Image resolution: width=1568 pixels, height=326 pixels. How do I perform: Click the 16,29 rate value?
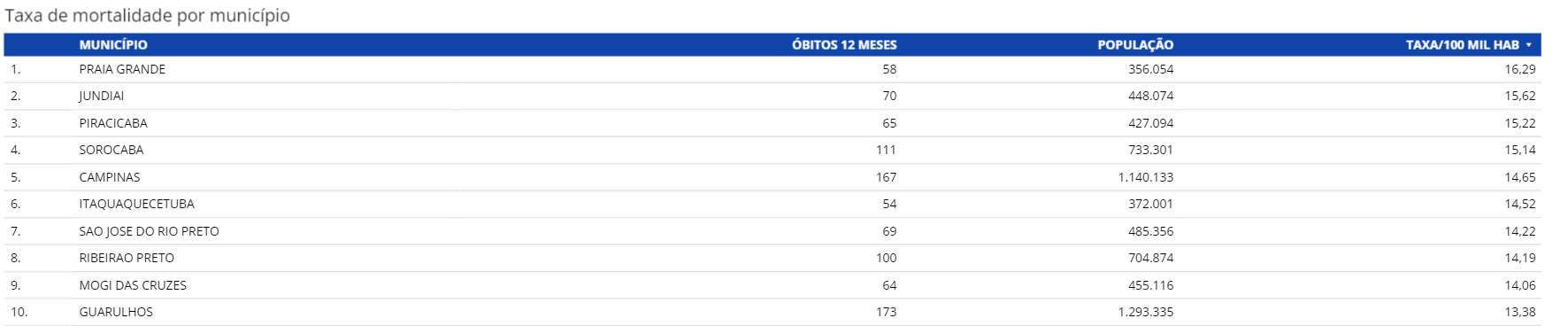1520,69
